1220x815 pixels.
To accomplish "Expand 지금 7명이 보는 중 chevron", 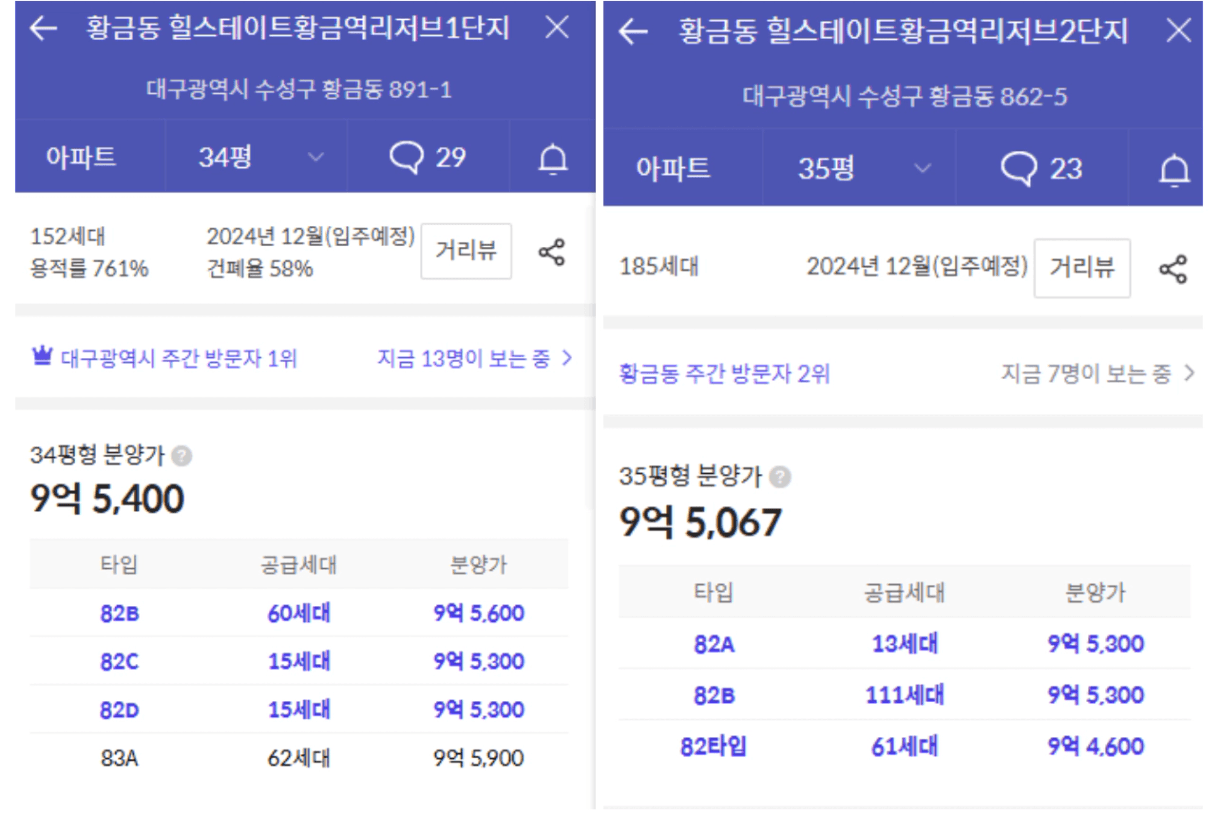I will click(x=1189, y=373).
